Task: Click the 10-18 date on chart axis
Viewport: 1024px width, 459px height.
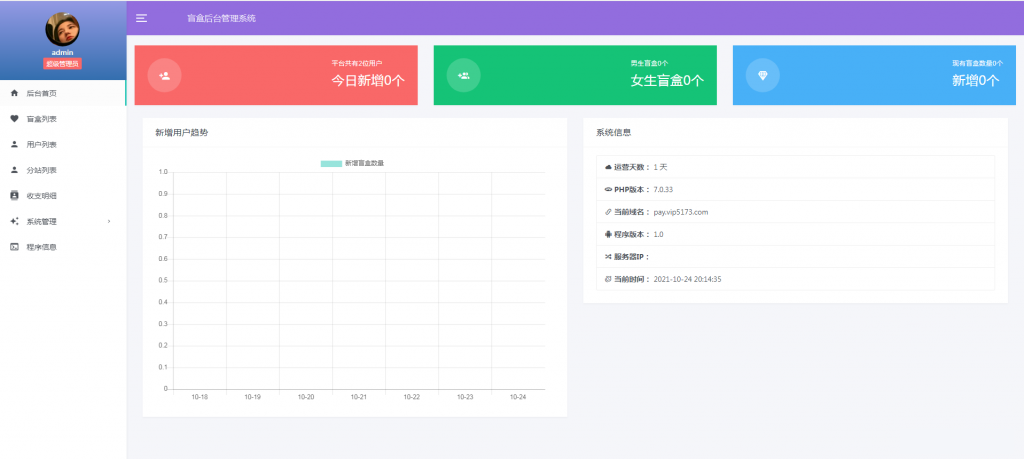Action: click(200, 396)
